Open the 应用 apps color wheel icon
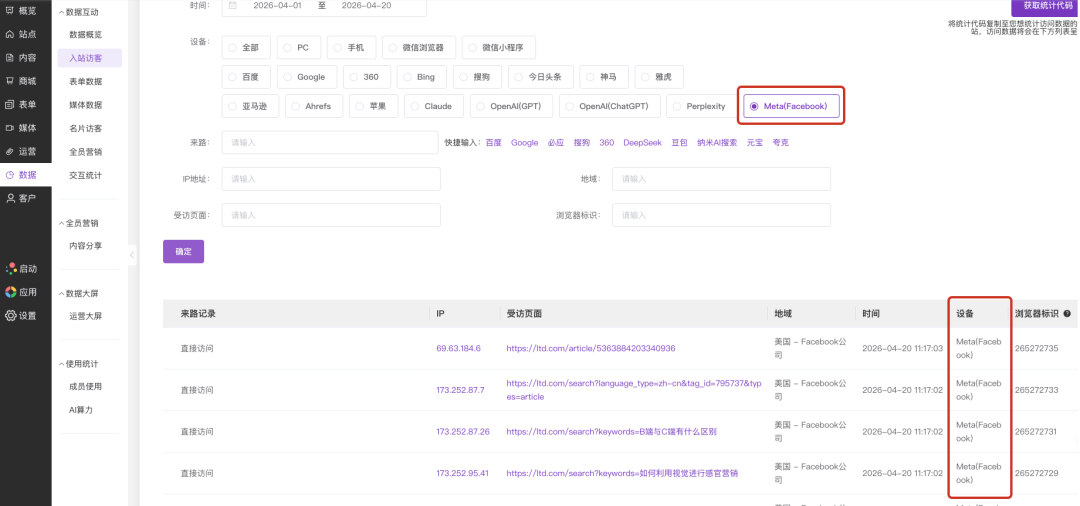 [x=10, y=292]
